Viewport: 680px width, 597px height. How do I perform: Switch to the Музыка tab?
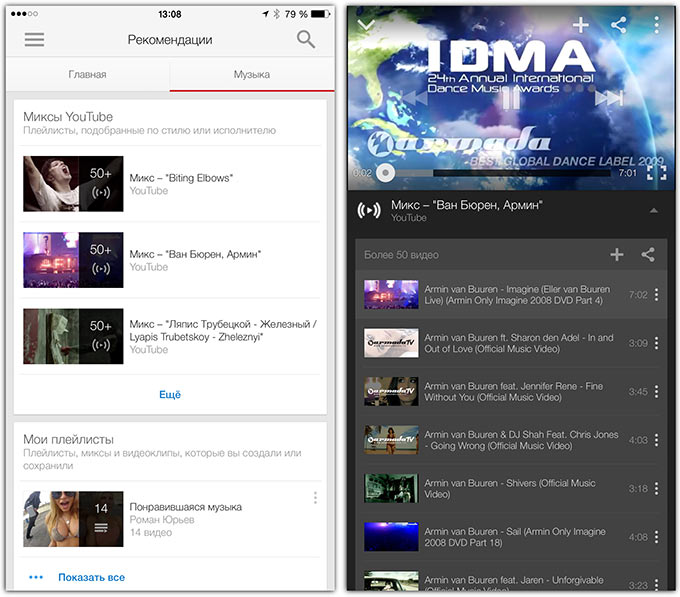tap(252, 75)
